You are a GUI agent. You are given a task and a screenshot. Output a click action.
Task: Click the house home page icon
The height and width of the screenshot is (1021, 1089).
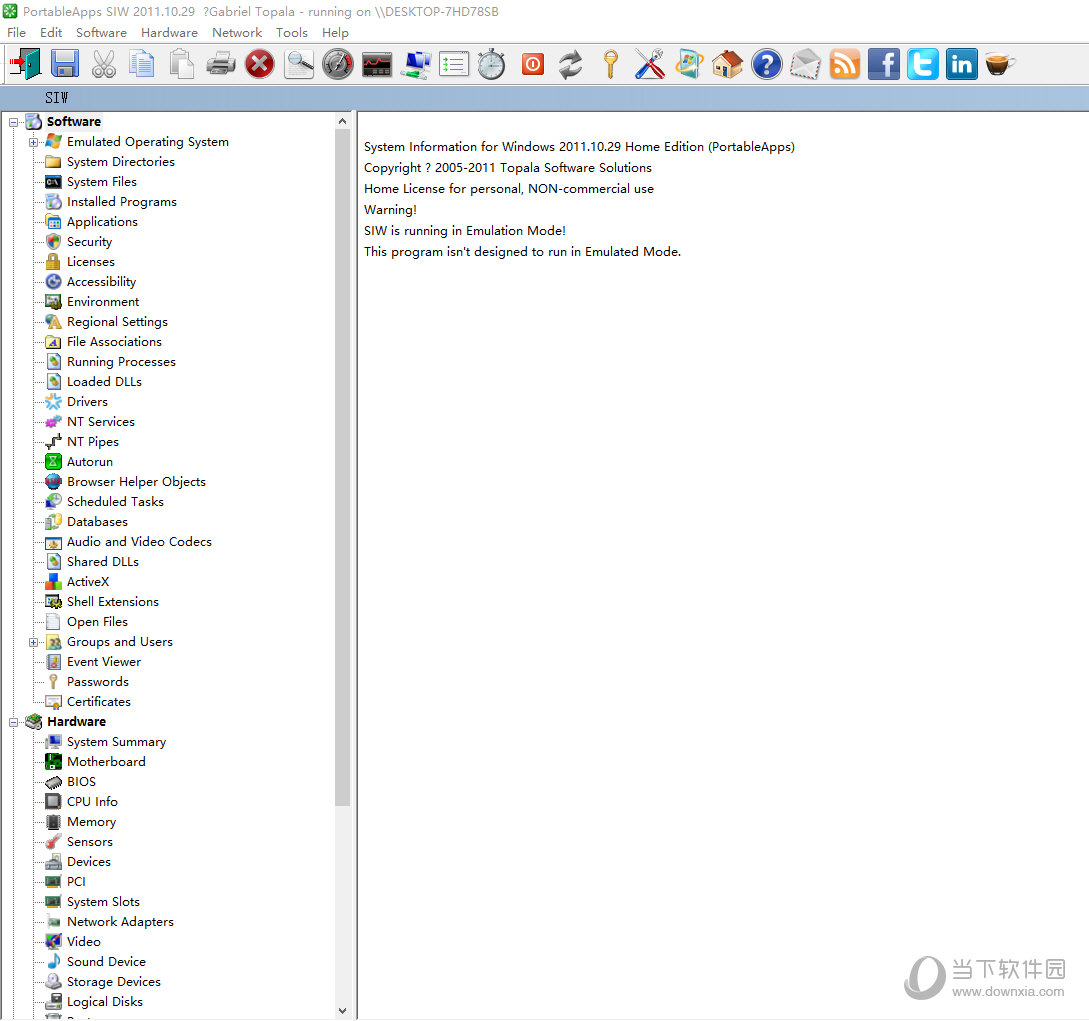[x=728, y=65]
